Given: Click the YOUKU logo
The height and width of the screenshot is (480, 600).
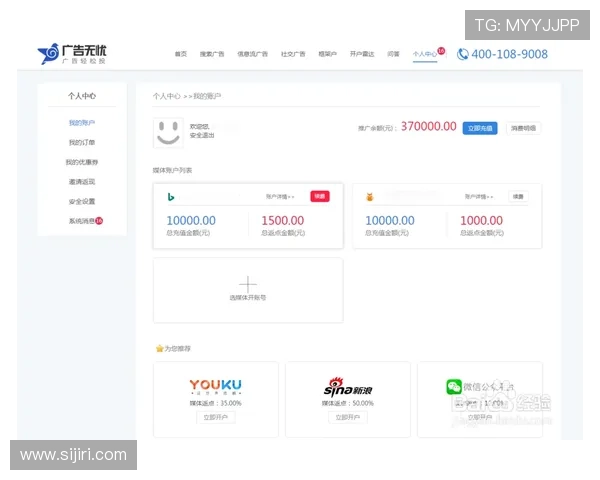Looking at the screenshot, I should (x=215, y=387).
